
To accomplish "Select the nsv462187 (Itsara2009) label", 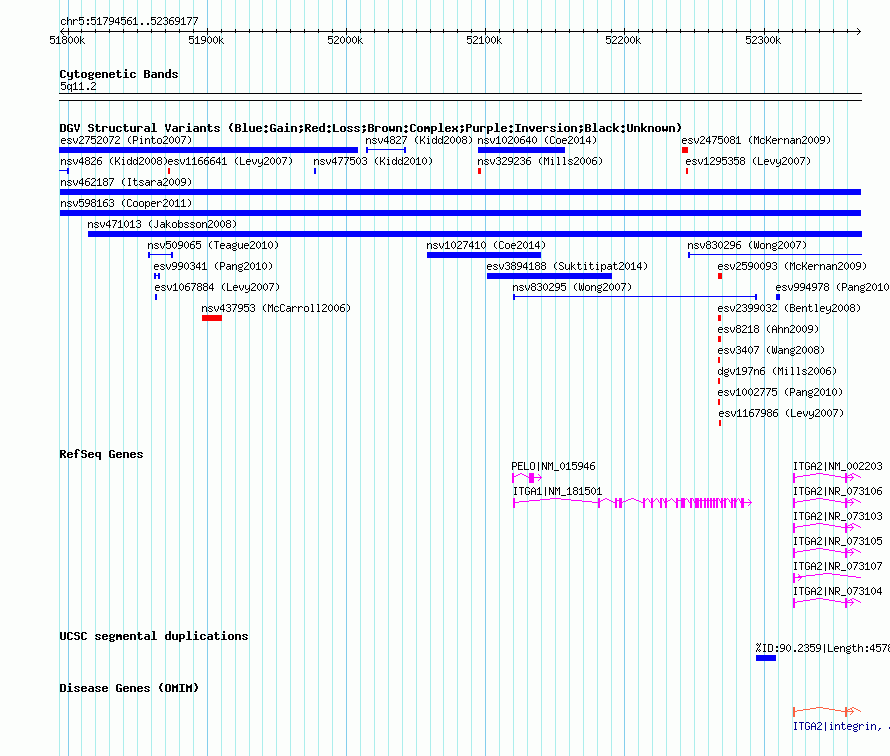I will (x=126, y=182).
